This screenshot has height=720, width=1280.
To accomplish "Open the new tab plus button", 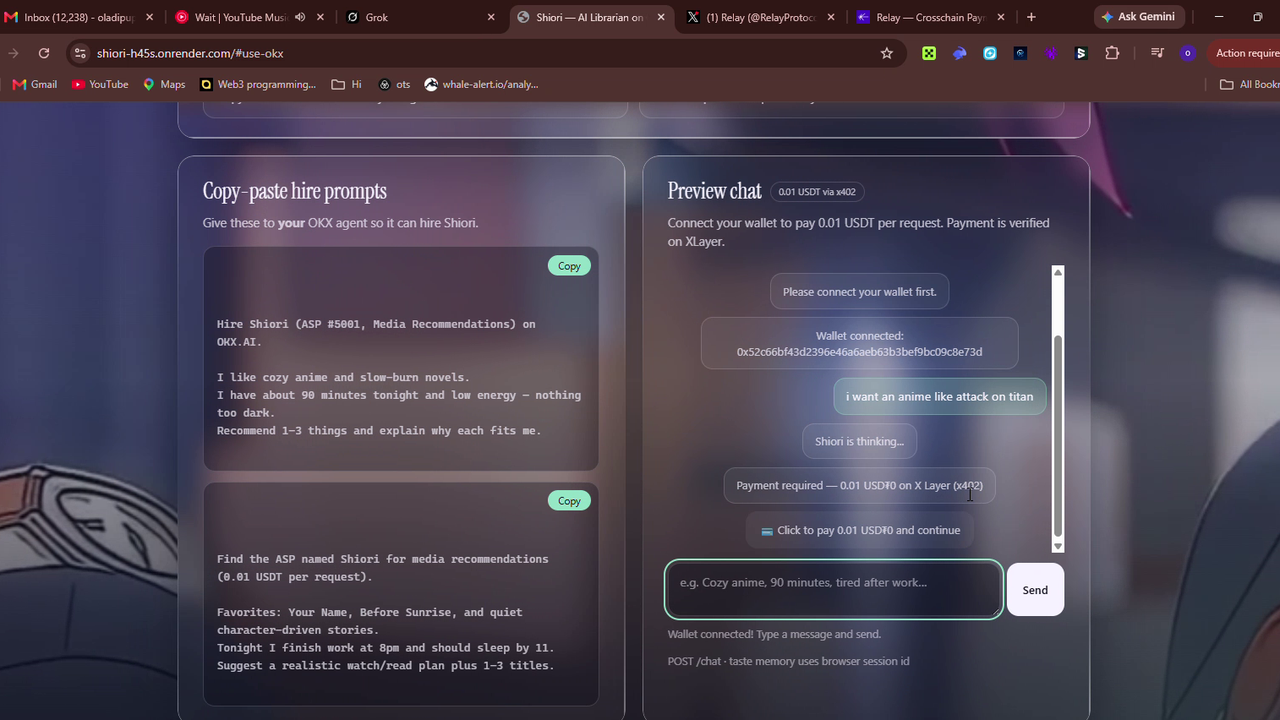I will click(x=1031, y=17).
